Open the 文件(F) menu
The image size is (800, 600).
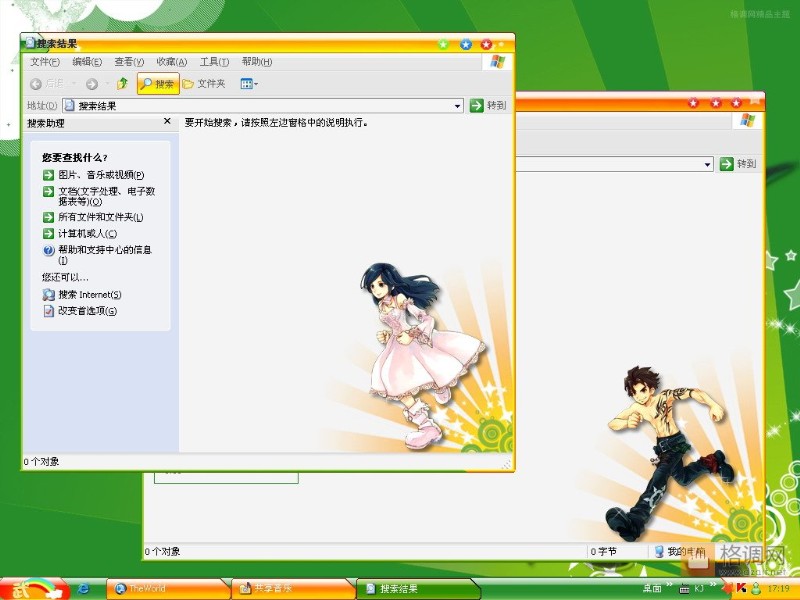tap(45, 62)
